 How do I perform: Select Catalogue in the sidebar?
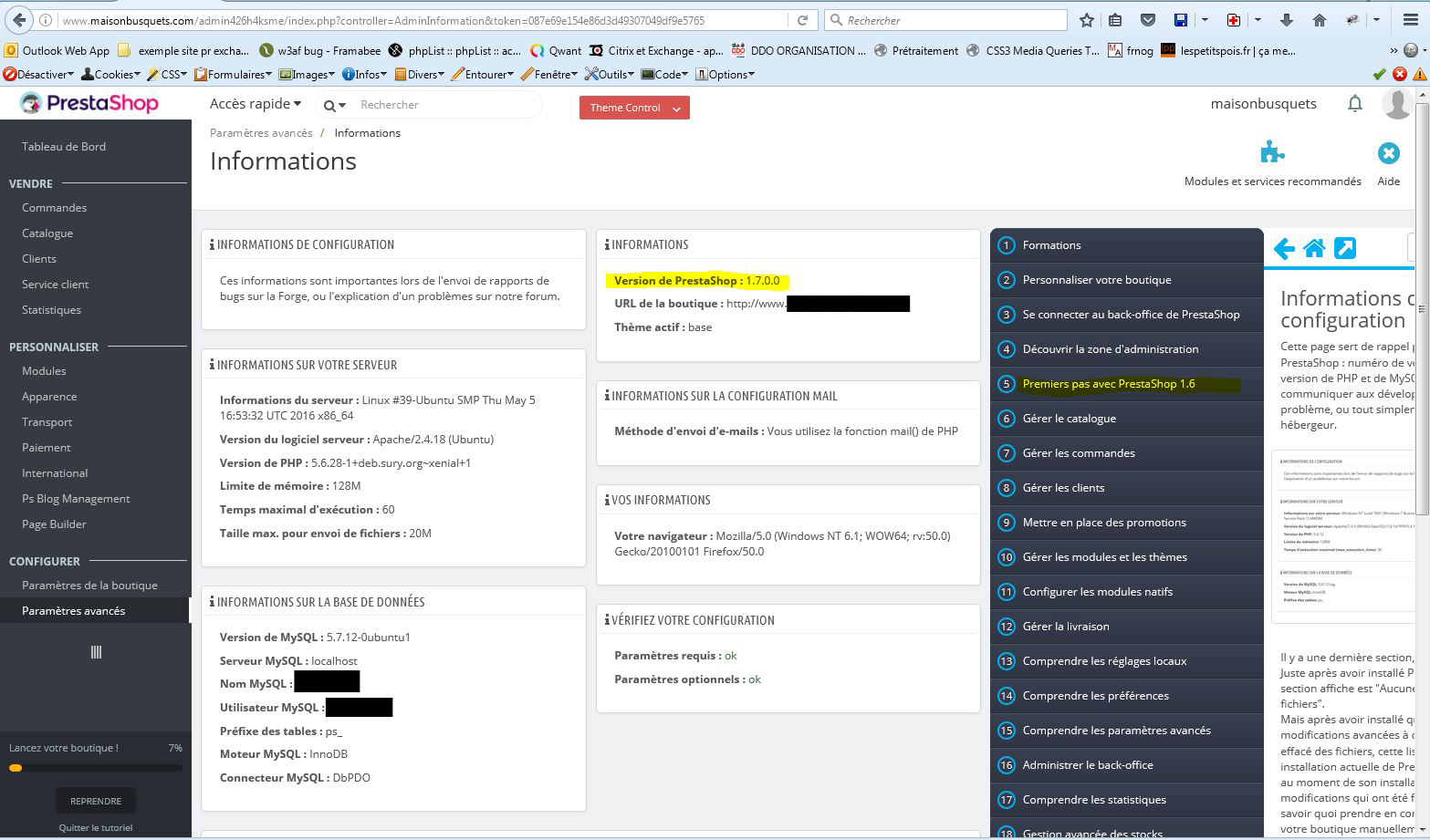[47, 233]
